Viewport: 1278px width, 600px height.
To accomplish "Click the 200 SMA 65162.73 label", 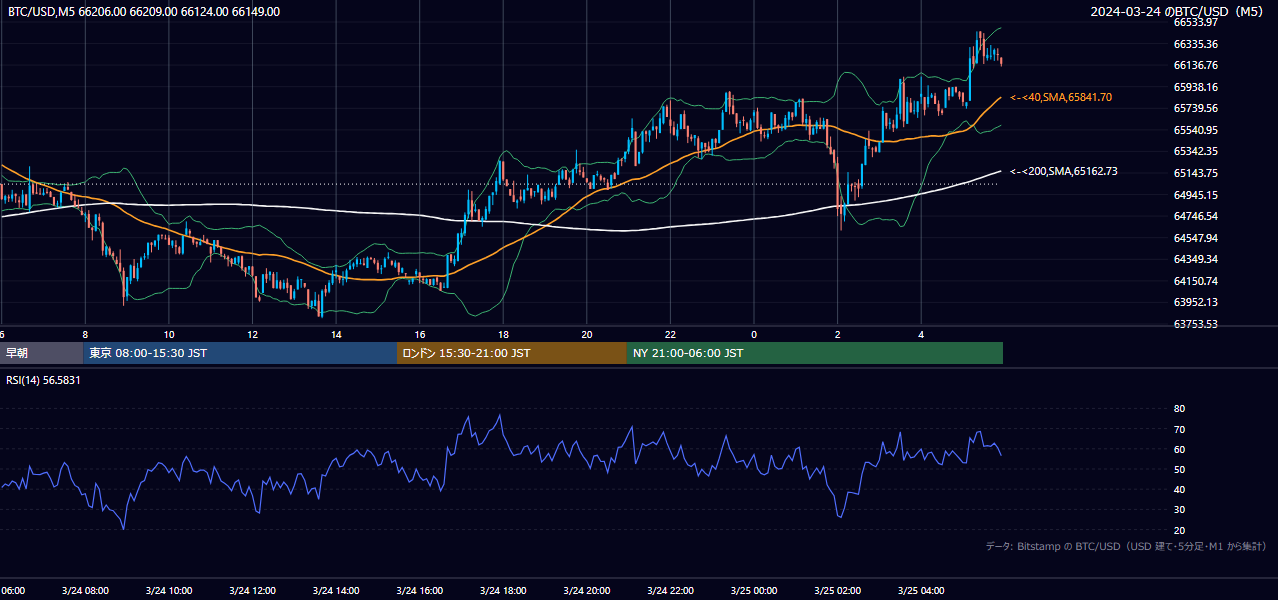I will (1063, 172).
